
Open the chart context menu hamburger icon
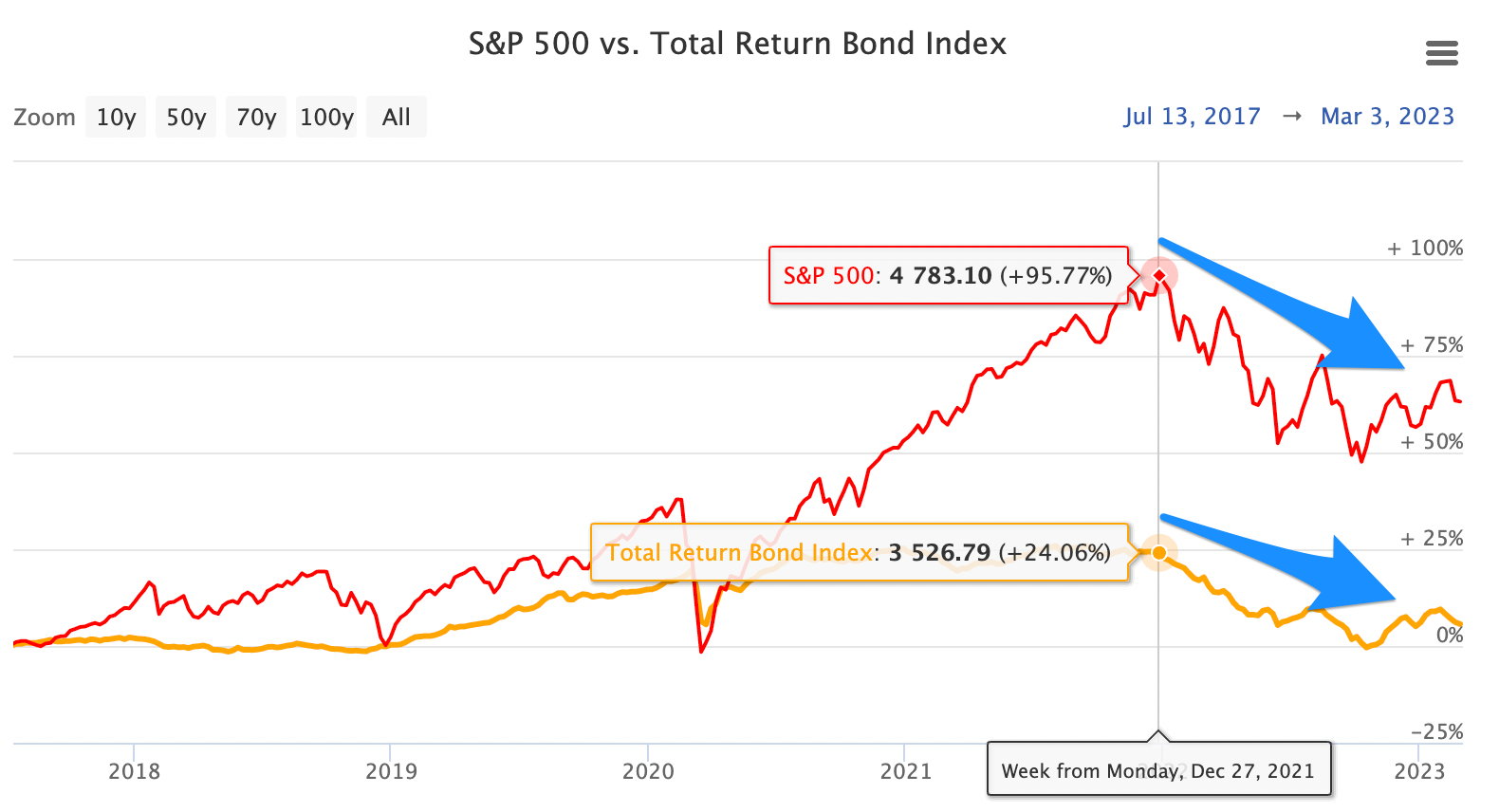[1441, 53]
